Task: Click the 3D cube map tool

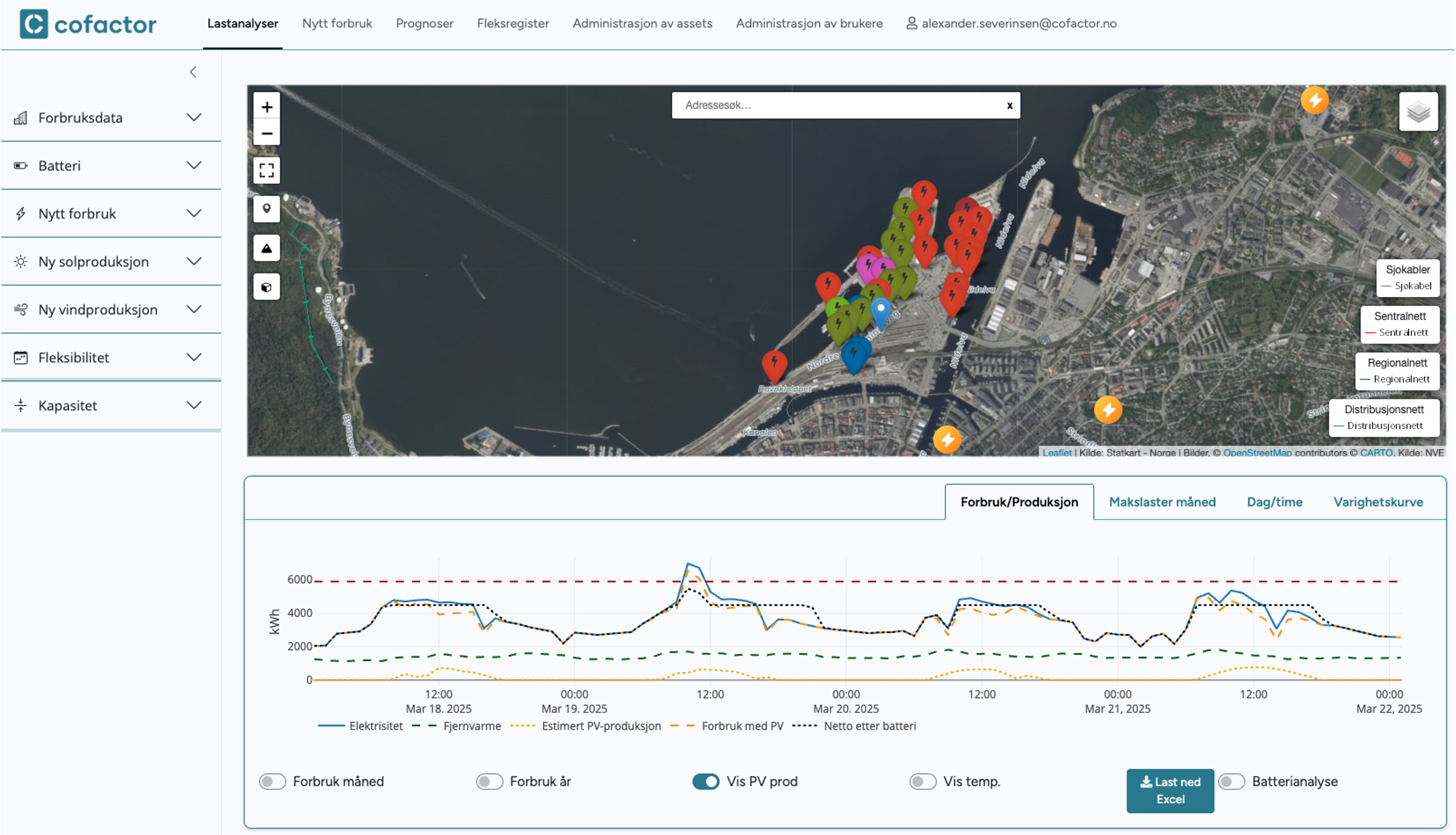Action: point(266,287)
